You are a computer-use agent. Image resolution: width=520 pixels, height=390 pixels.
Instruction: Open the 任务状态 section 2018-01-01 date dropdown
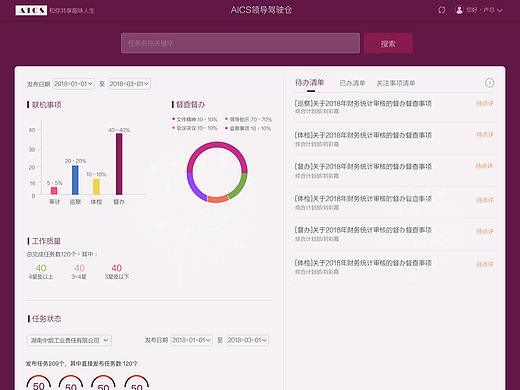[x=191, y=340]
